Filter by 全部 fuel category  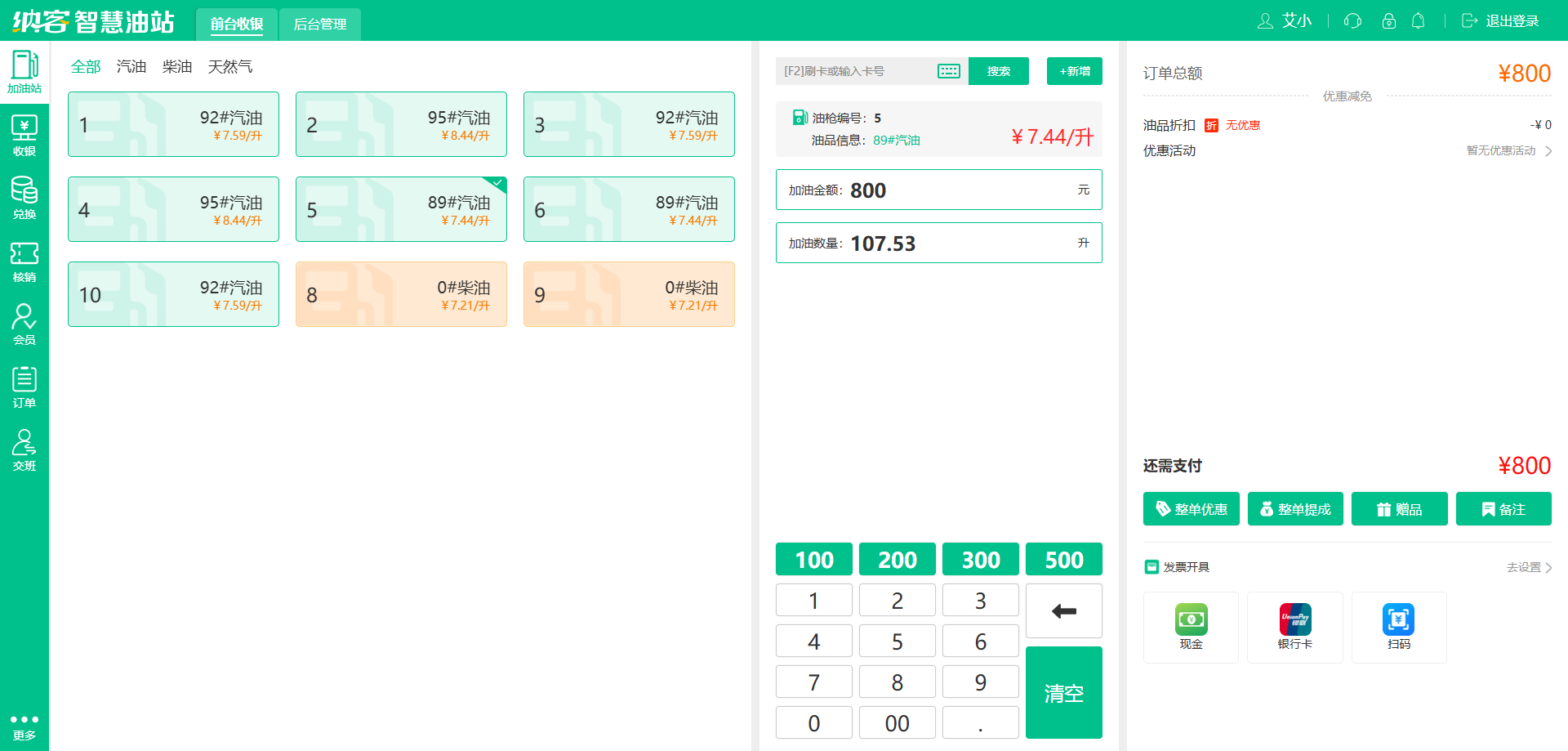(x=86, y=66)
